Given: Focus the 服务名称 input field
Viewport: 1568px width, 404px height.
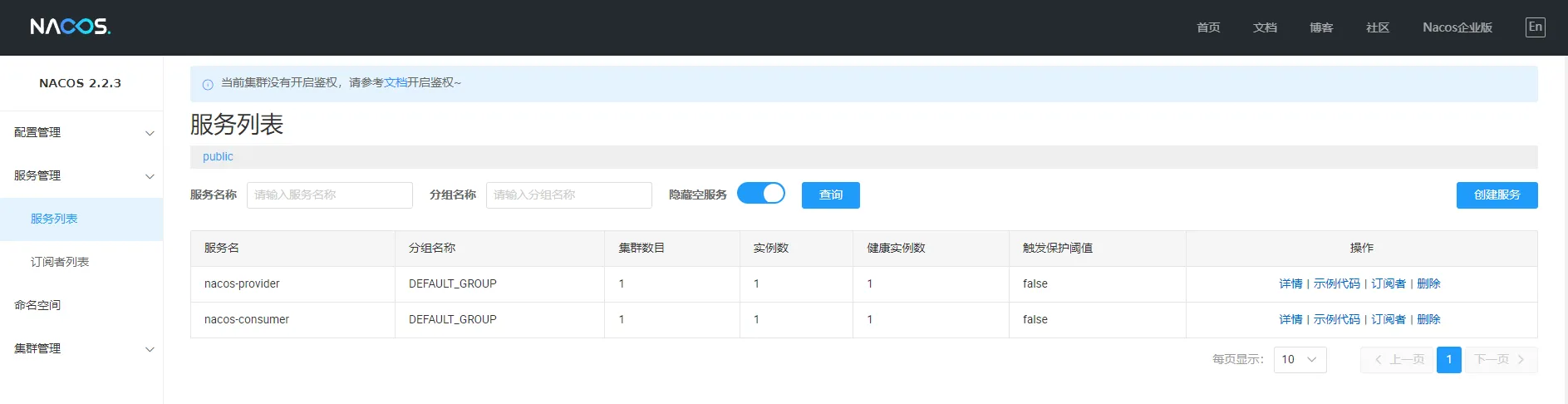Looking at the screenshot, I should pos(329,195).
